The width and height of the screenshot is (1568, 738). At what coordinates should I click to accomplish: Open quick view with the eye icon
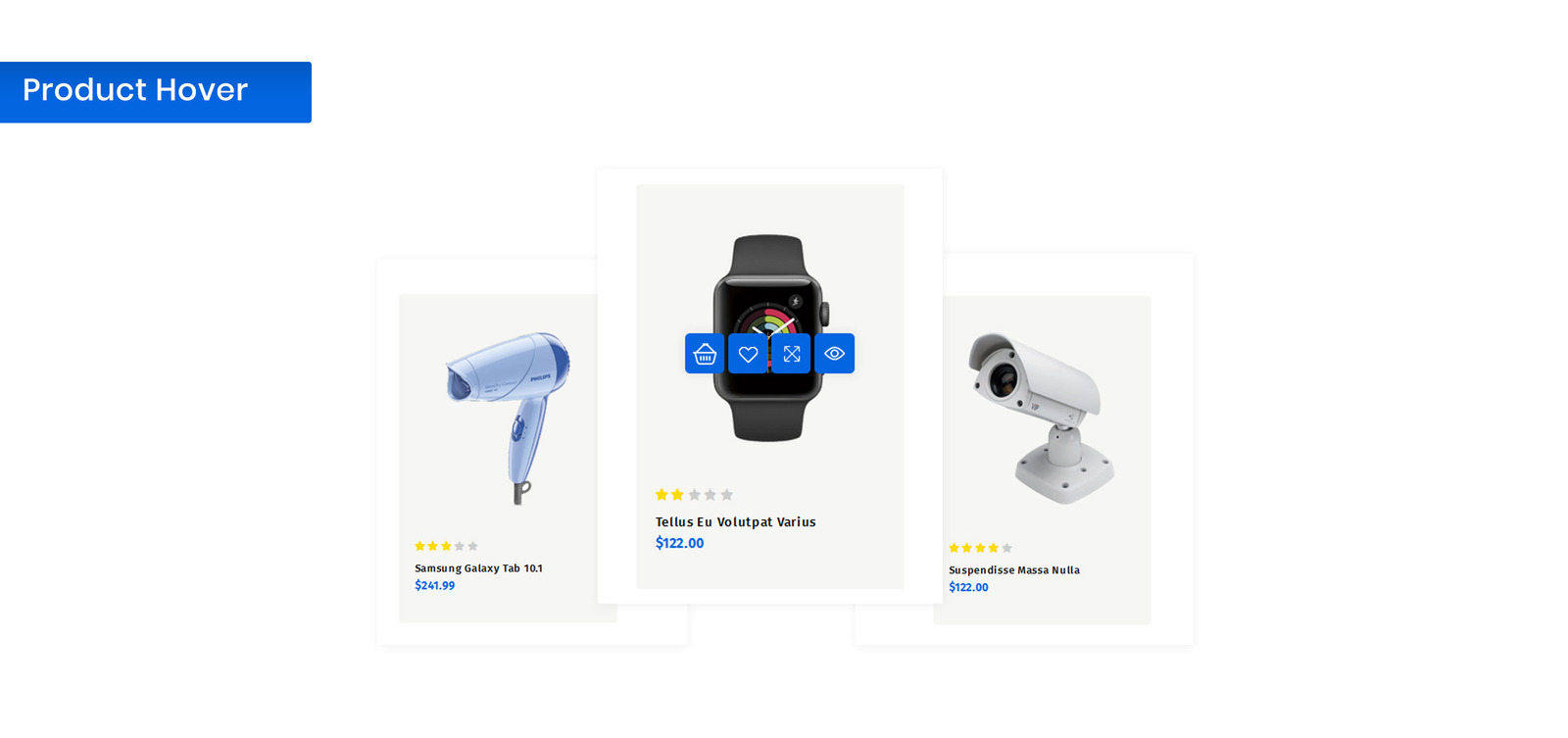point(834,354)
